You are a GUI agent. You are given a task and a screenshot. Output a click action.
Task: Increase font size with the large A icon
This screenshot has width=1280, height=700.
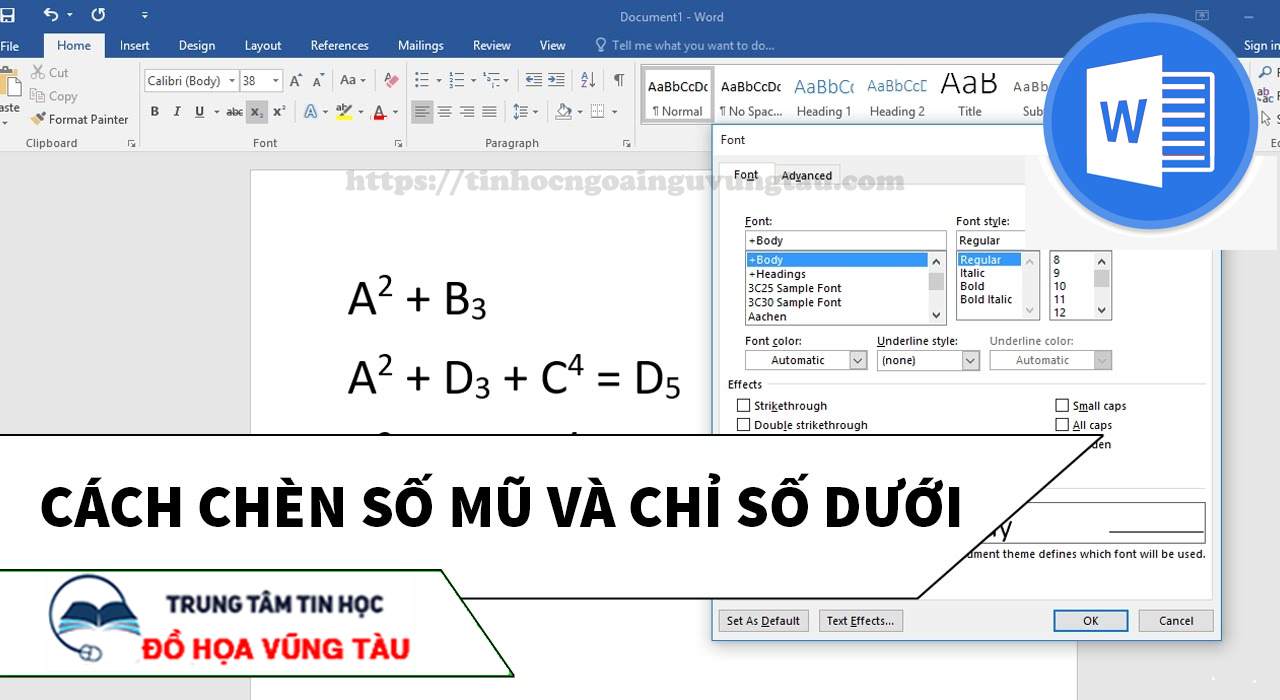pos(296,80)
